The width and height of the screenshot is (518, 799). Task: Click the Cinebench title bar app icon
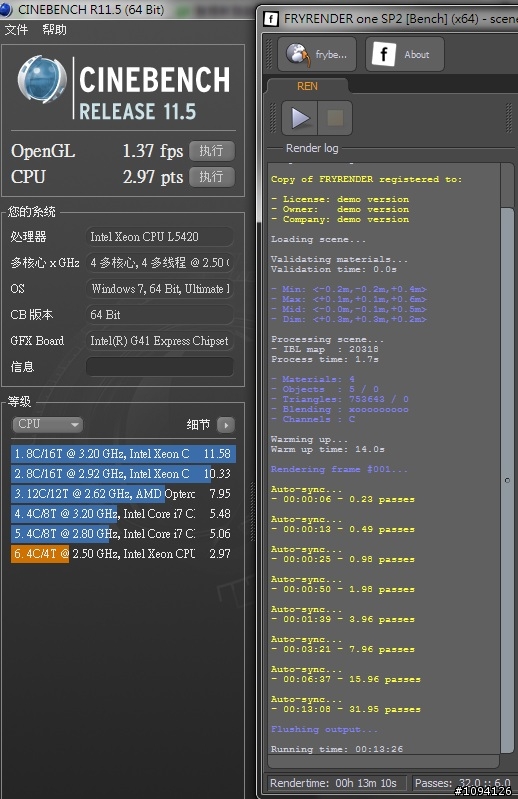coord(6,9)
